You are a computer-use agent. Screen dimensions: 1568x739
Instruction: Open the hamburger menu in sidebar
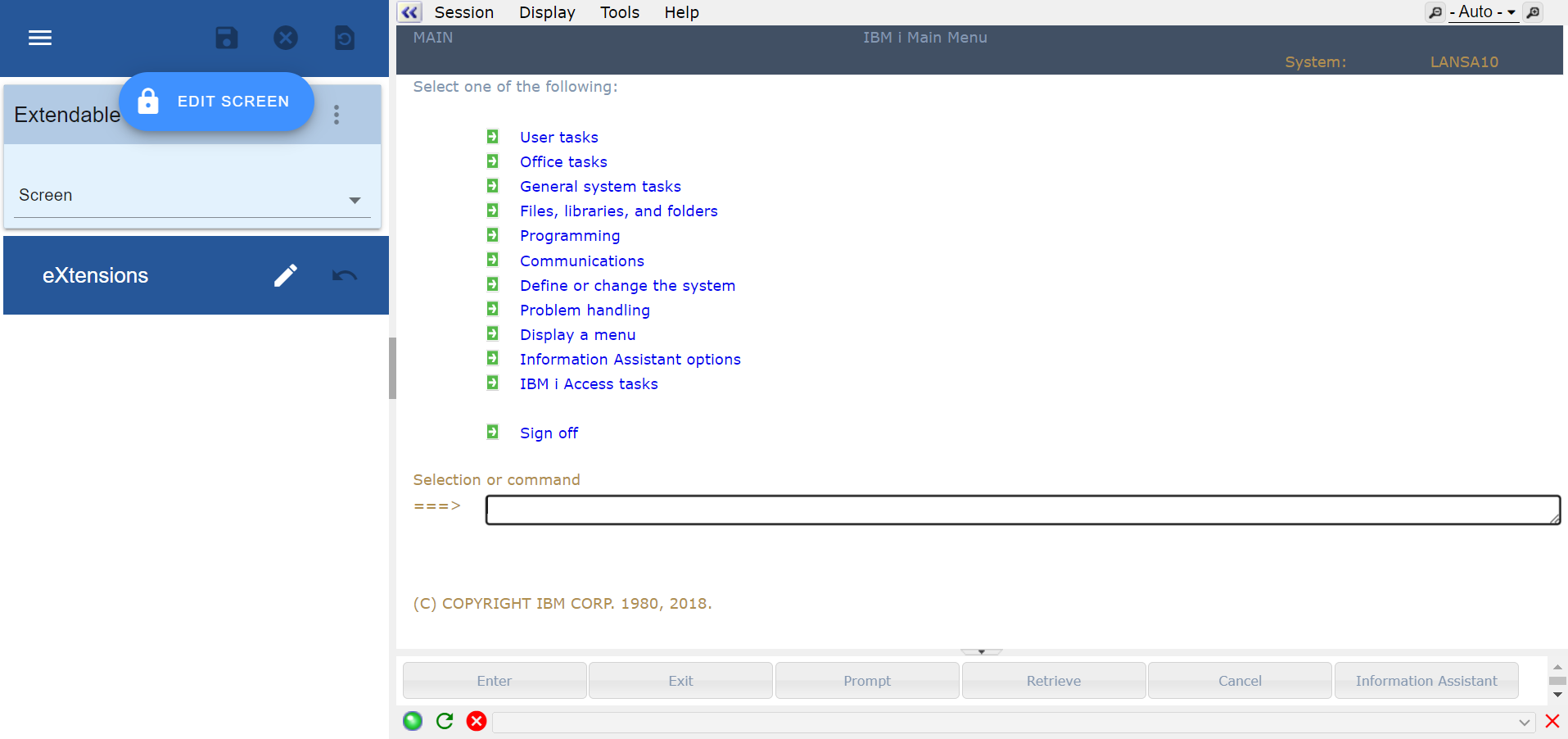(x=40, y=38)
